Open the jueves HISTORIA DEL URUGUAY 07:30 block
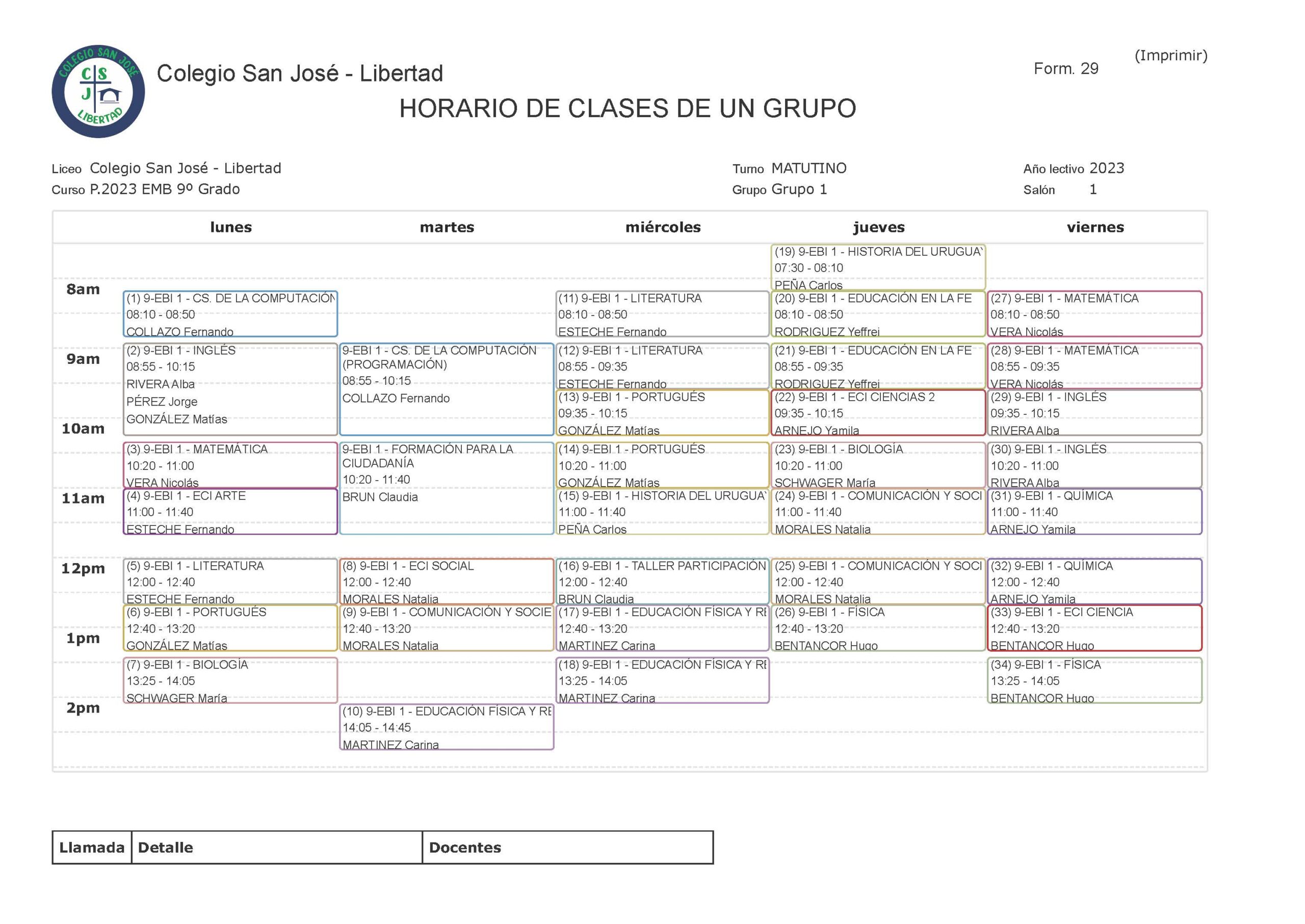The width and height of the screenshot is (1305, 924). click(878, 268)
